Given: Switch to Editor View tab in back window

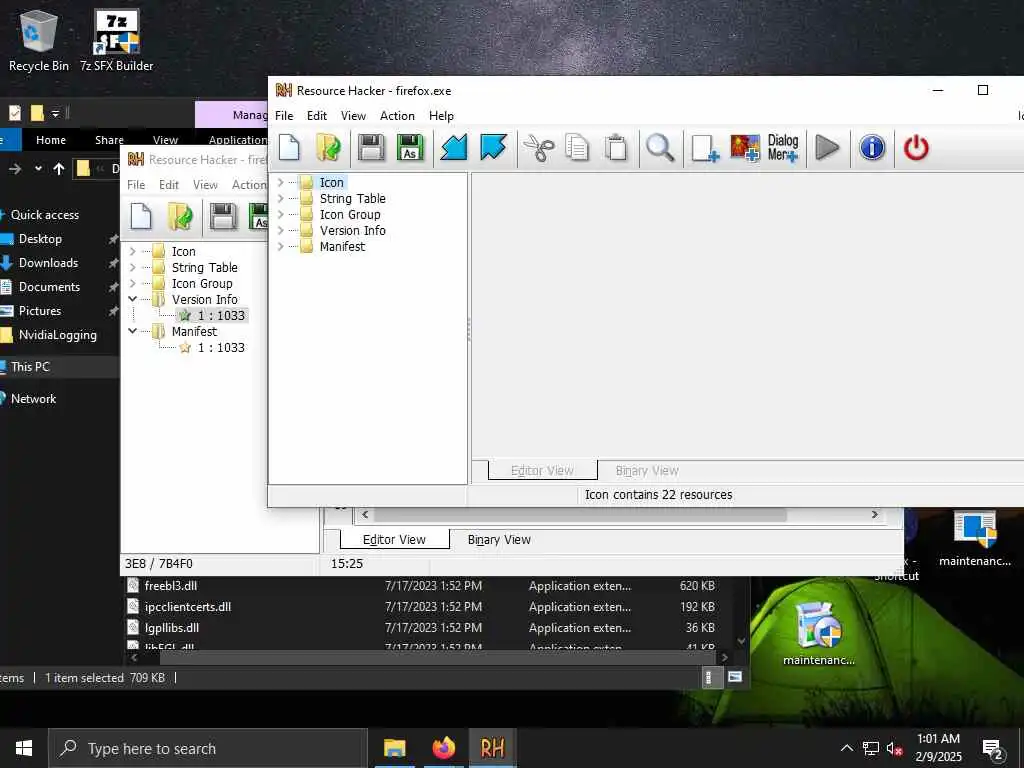Looking at the screenshot, I should coord(394,539).
